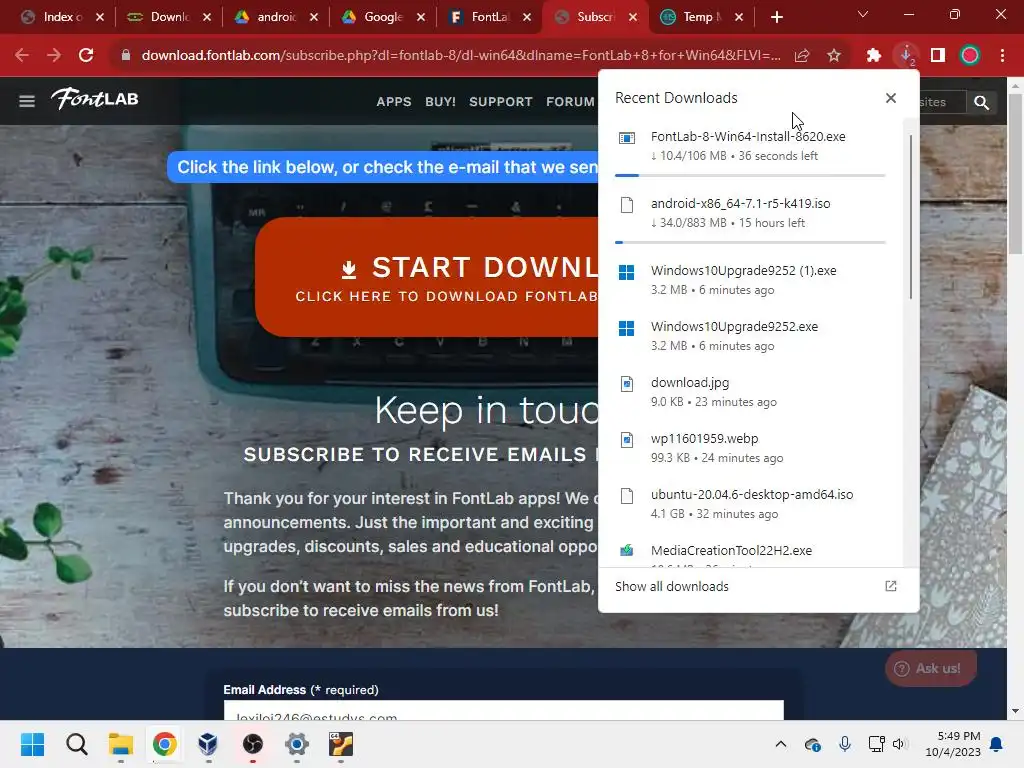Reload the current page
This screenshot has width=1024, height=768.
(86, 56)
